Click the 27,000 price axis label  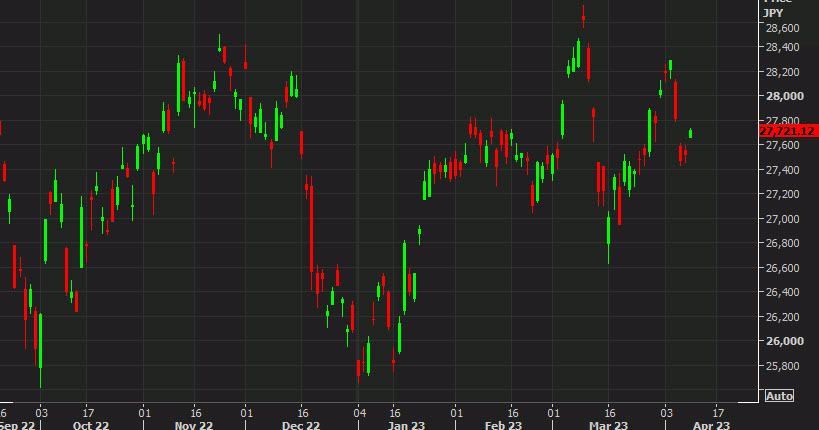pos(782,219)
